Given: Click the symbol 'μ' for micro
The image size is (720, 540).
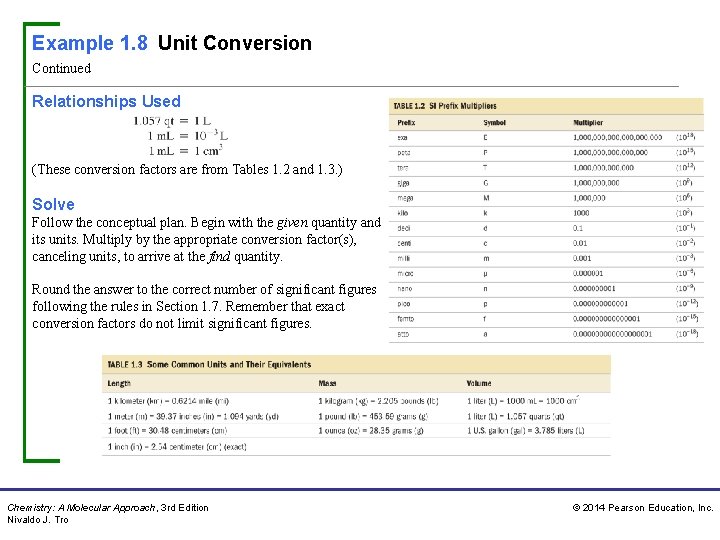Looking at the screenshot, I should (485, 274).
